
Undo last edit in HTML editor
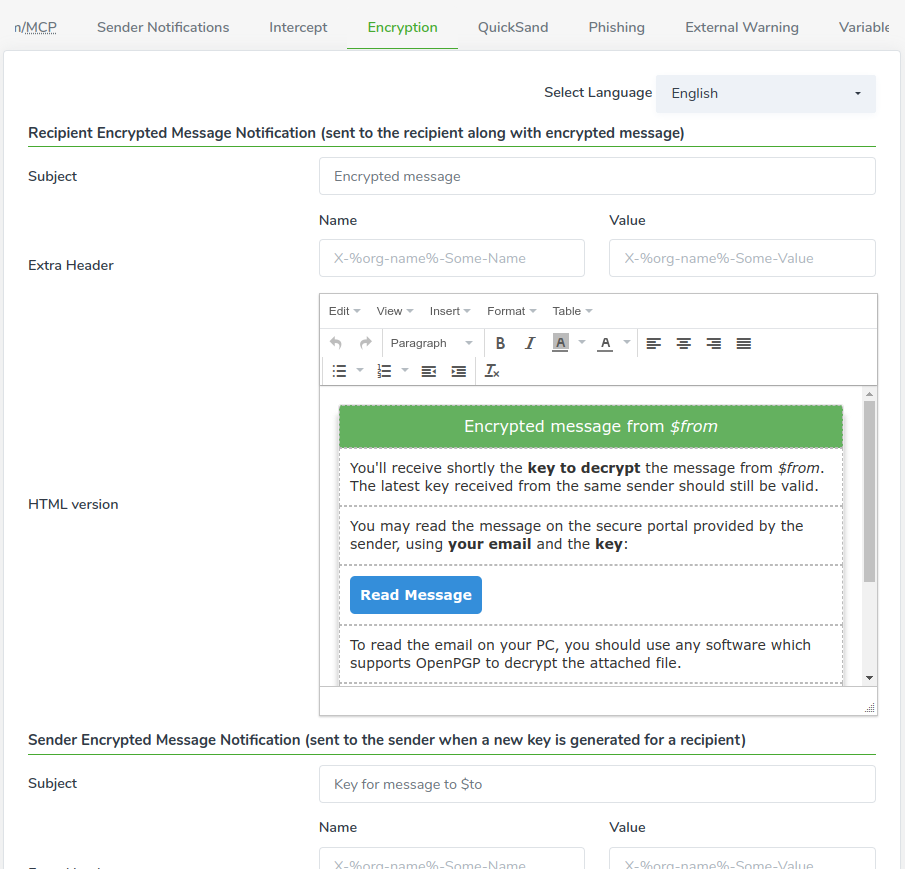tap(335, 343)
